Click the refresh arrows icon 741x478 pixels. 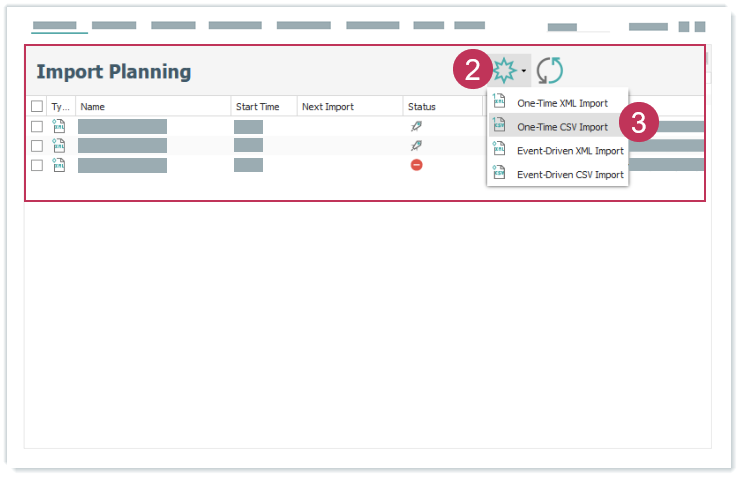coord(549,70)
